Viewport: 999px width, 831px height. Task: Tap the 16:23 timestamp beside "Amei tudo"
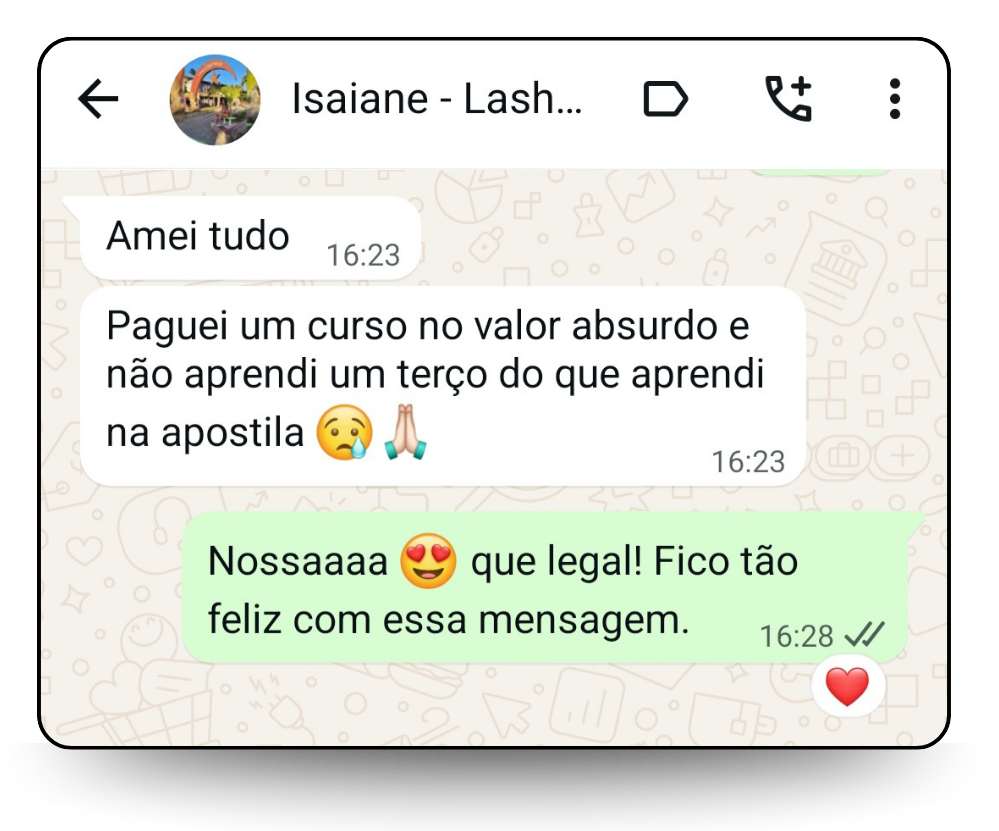[363, 256]
